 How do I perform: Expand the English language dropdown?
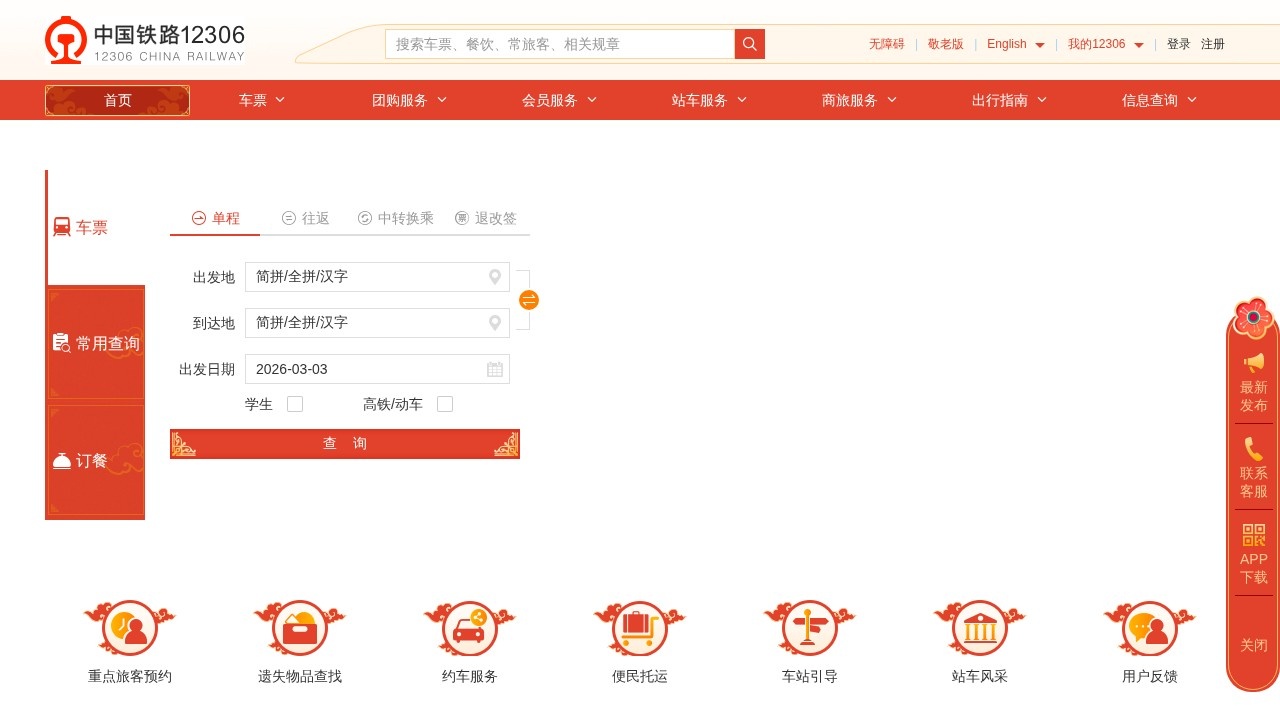tap(1015, 44)
